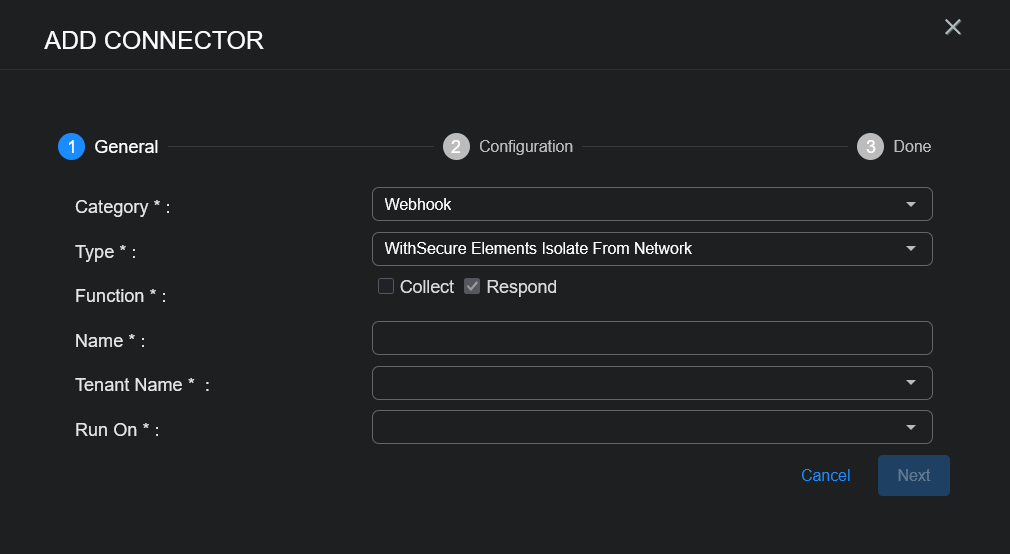Open the Category dropdown showing Webhook

651,204
